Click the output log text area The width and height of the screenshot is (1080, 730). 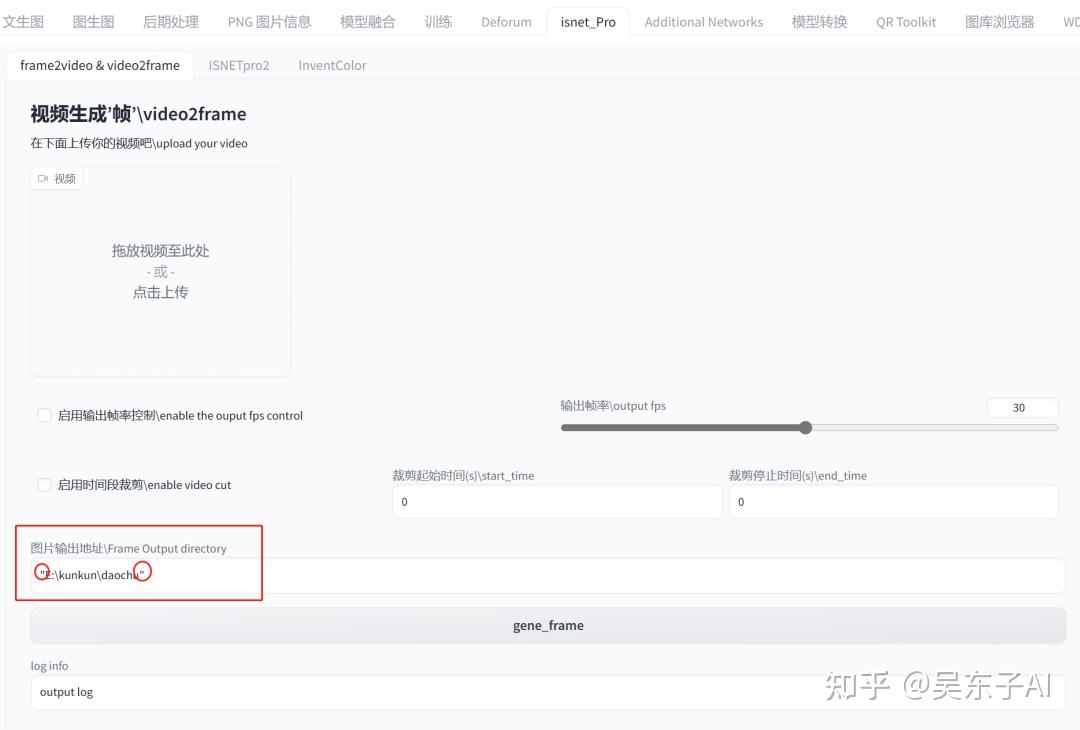[548, 692]
